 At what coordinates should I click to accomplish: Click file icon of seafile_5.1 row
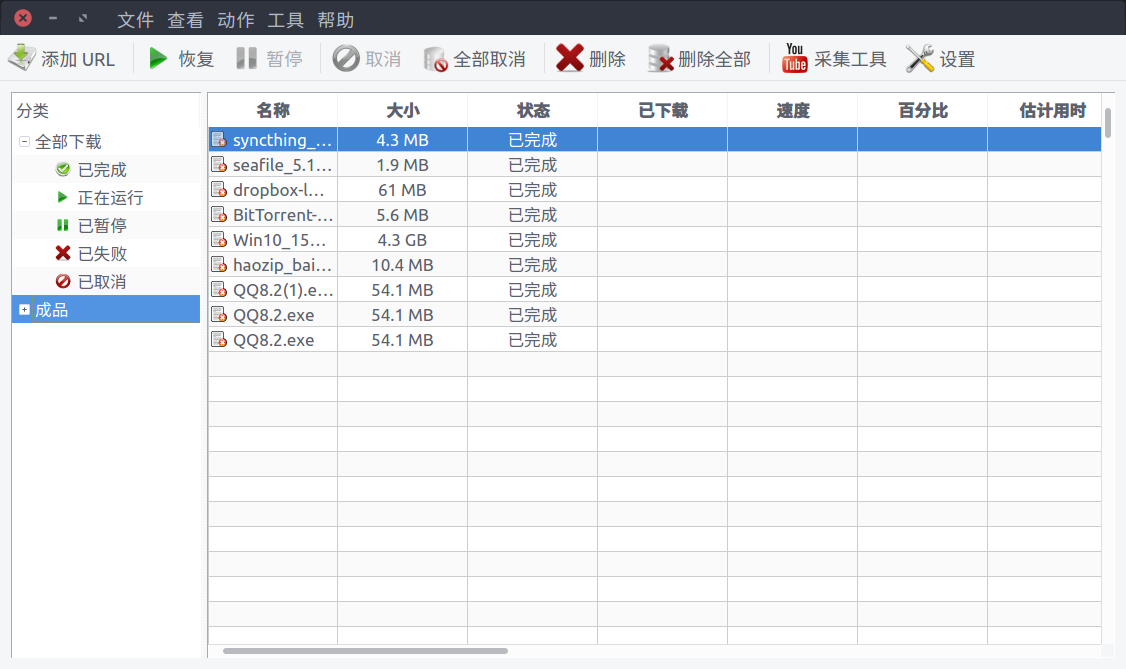point(219,164)
